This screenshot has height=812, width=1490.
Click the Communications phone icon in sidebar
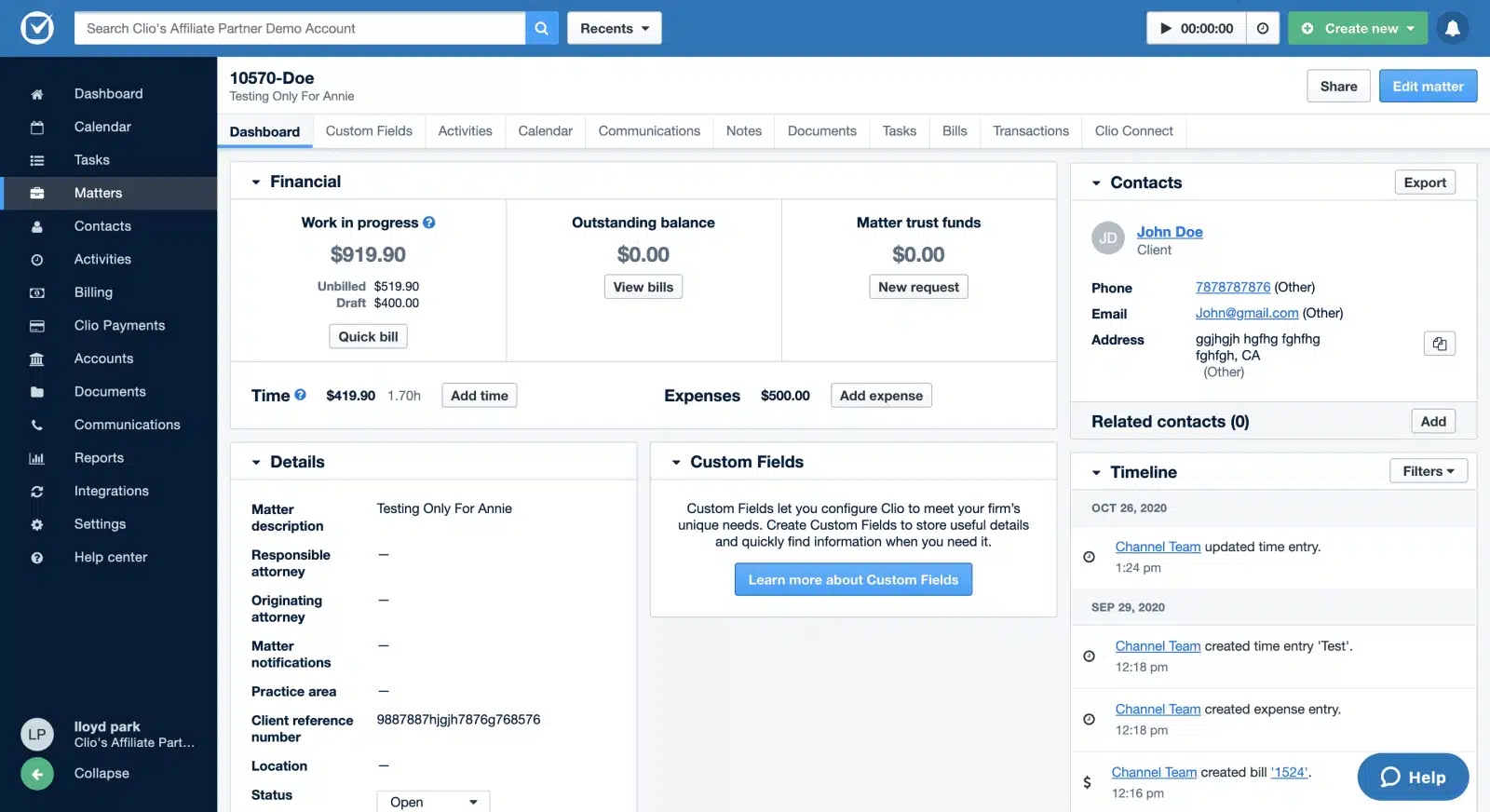37,425
